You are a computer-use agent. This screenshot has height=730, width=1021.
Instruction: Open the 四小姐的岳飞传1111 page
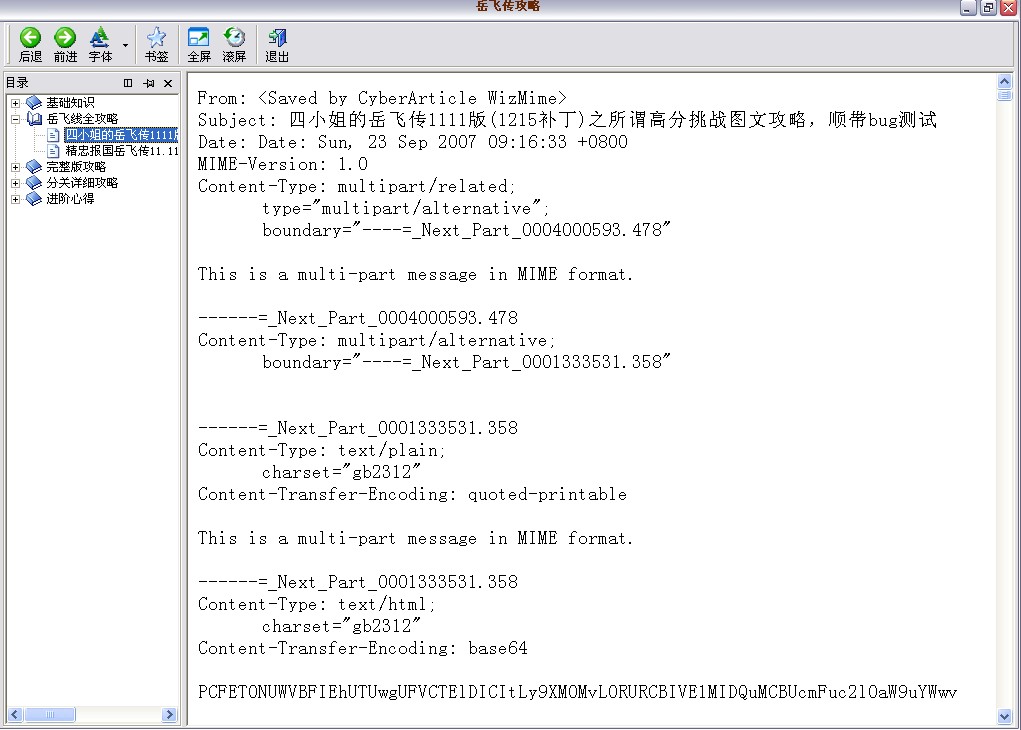pyautogui.click(x=121, y=135)
